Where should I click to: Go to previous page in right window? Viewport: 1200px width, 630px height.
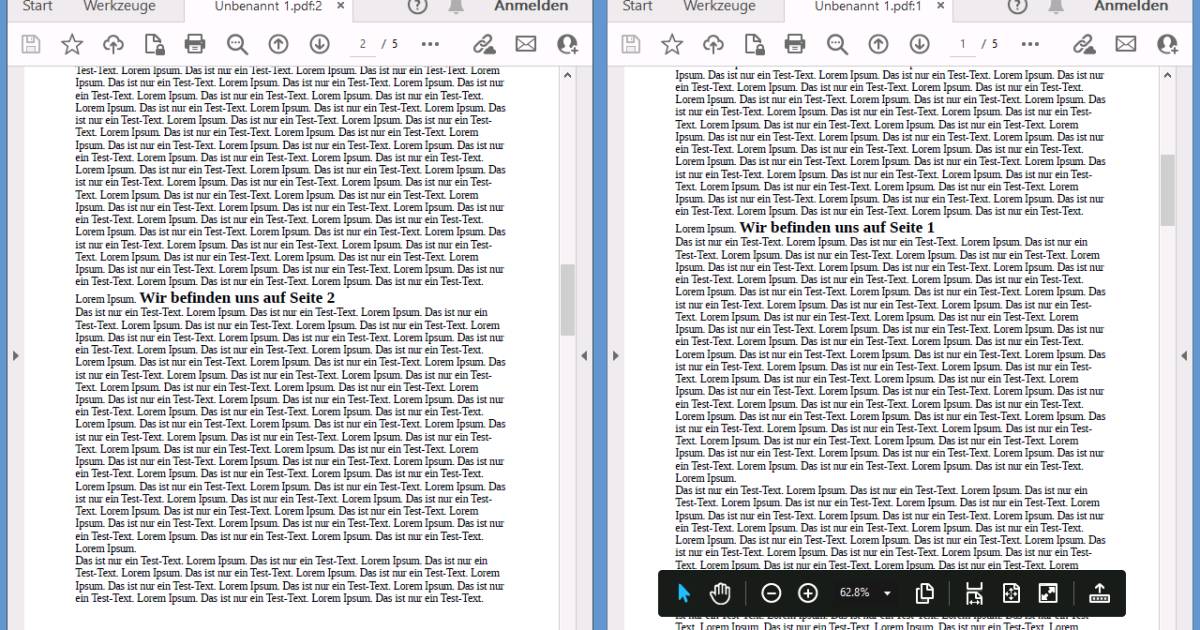(878, 44)
